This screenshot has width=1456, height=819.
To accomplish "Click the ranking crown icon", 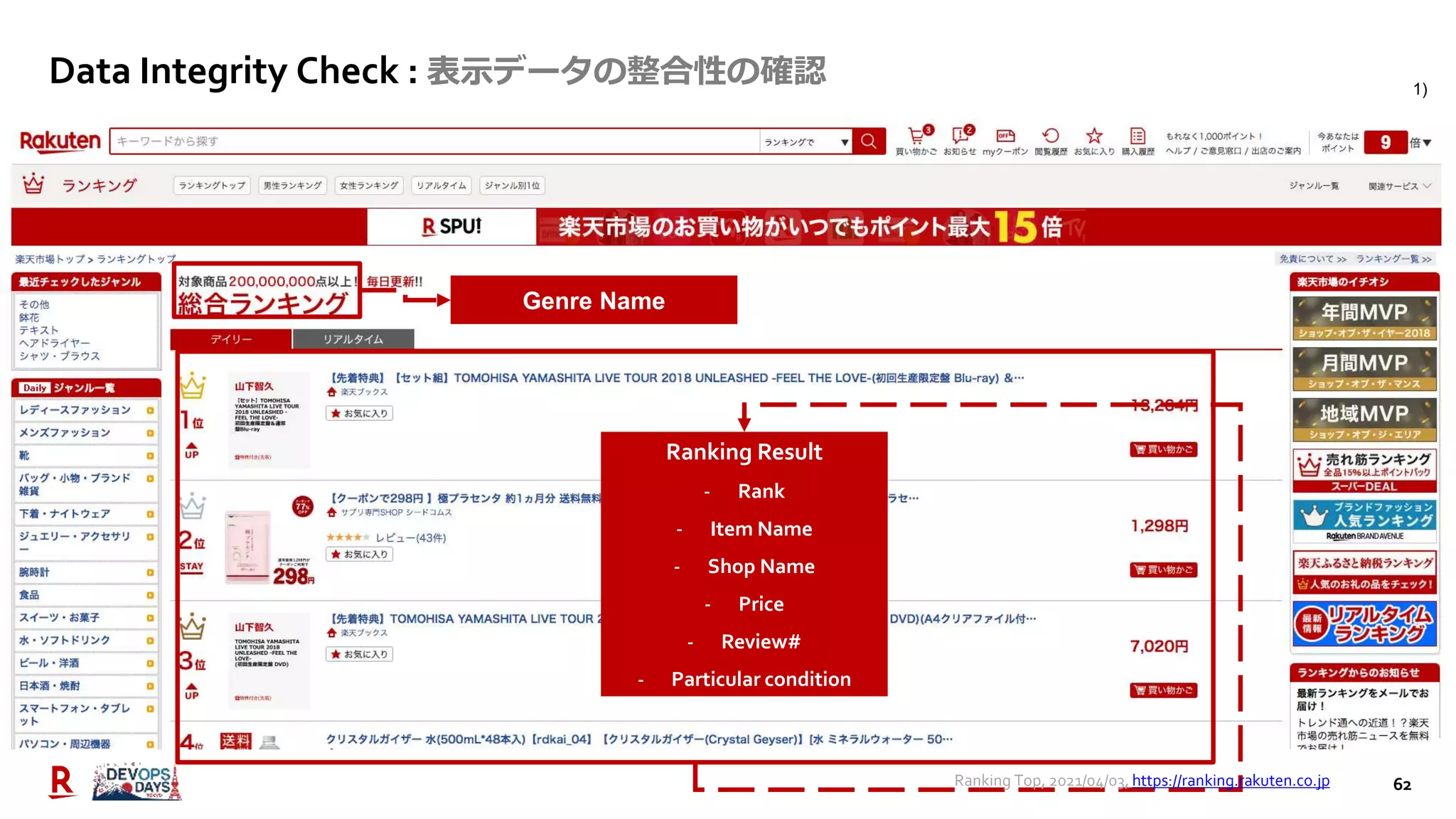I will (x=33, y=184).
